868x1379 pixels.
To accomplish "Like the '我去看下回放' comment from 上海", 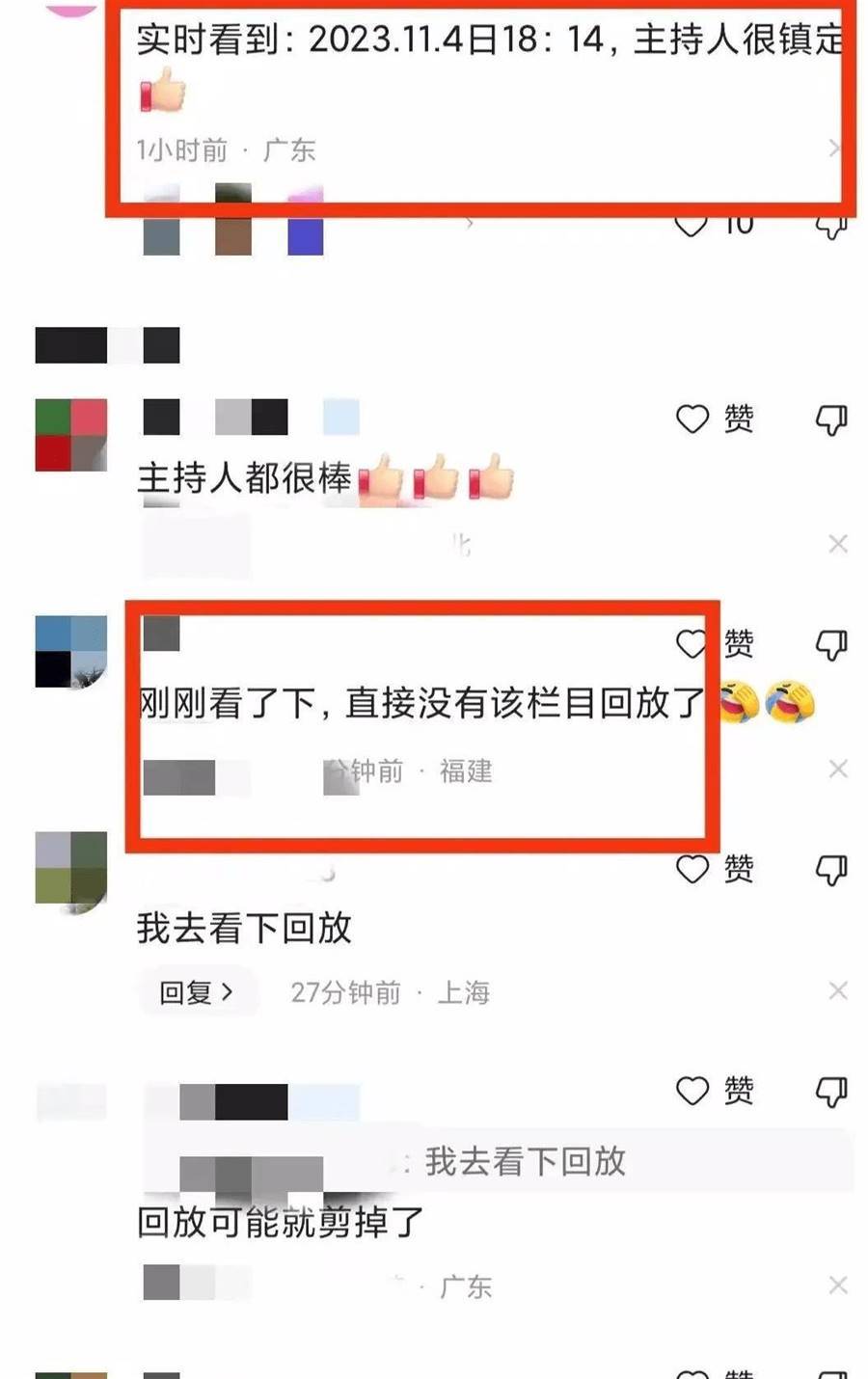I will coord(715,869).
